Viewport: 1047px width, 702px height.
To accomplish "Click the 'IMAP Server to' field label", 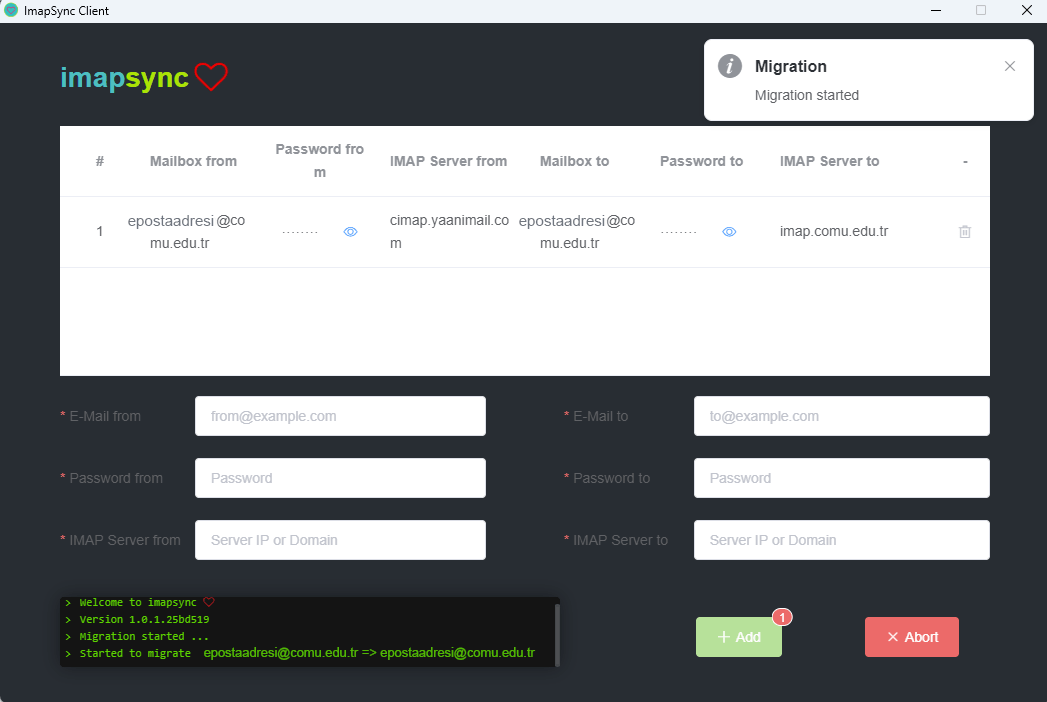I will [x=620, y=540].
